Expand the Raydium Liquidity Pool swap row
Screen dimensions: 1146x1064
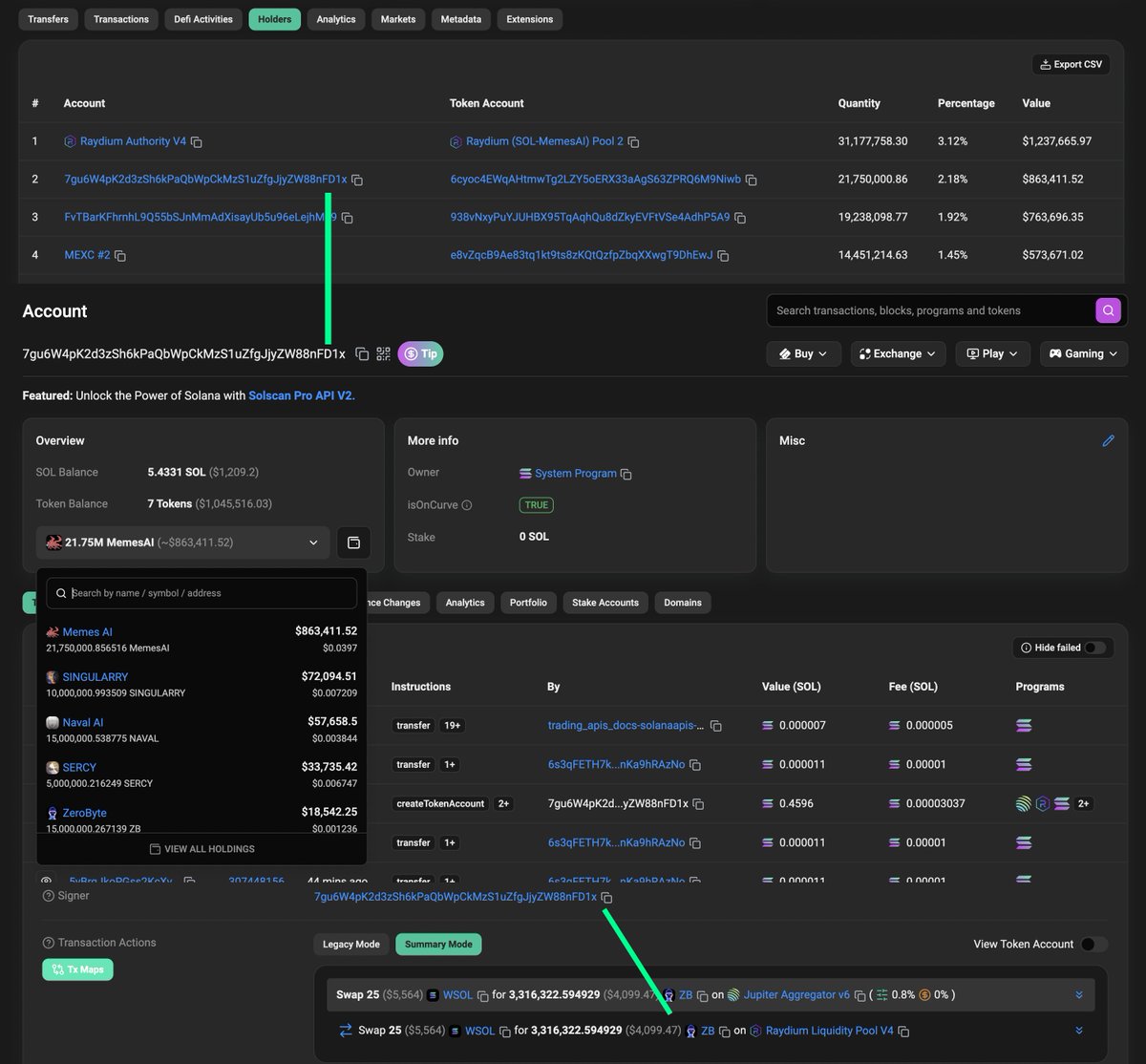1079,1031
